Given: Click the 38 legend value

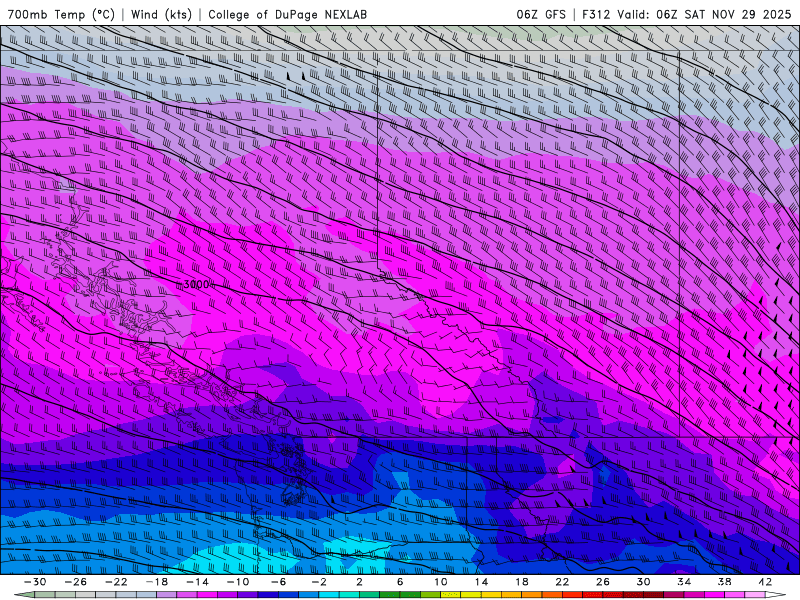Looking at the screenshot, I should point(724,582).
